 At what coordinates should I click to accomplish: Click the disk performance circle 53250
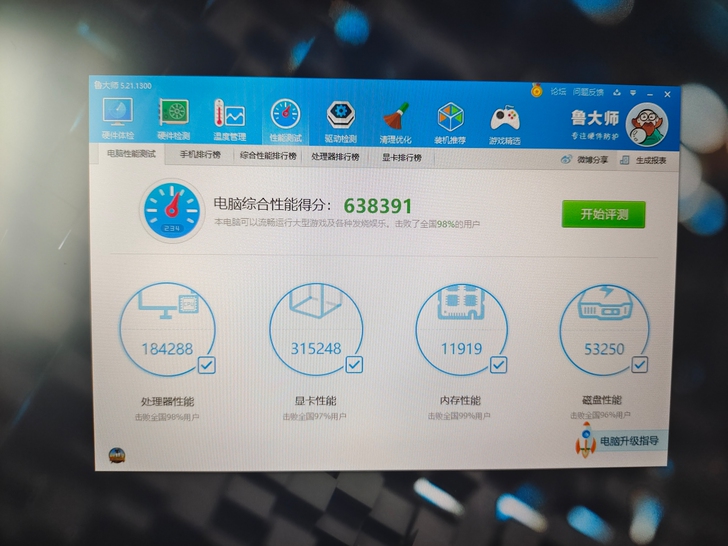(x=604, y=330)
